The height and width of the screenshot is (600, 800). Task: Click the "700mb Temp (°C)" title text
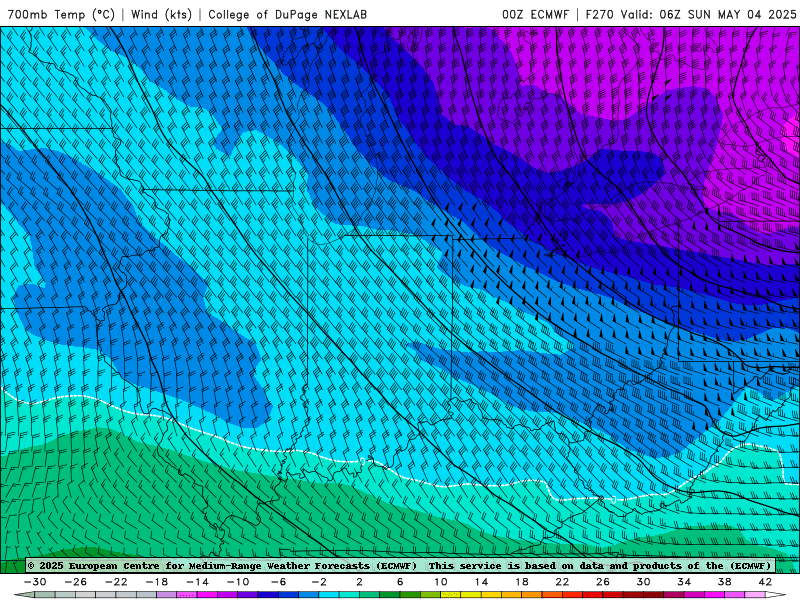61,14
